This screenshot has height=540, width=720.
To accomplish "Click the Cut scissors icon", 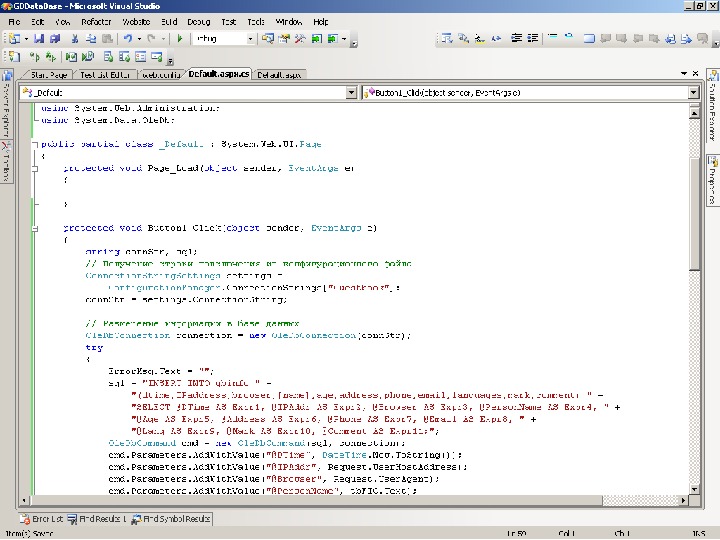I will pyautogui.click(x=75, y=39).
